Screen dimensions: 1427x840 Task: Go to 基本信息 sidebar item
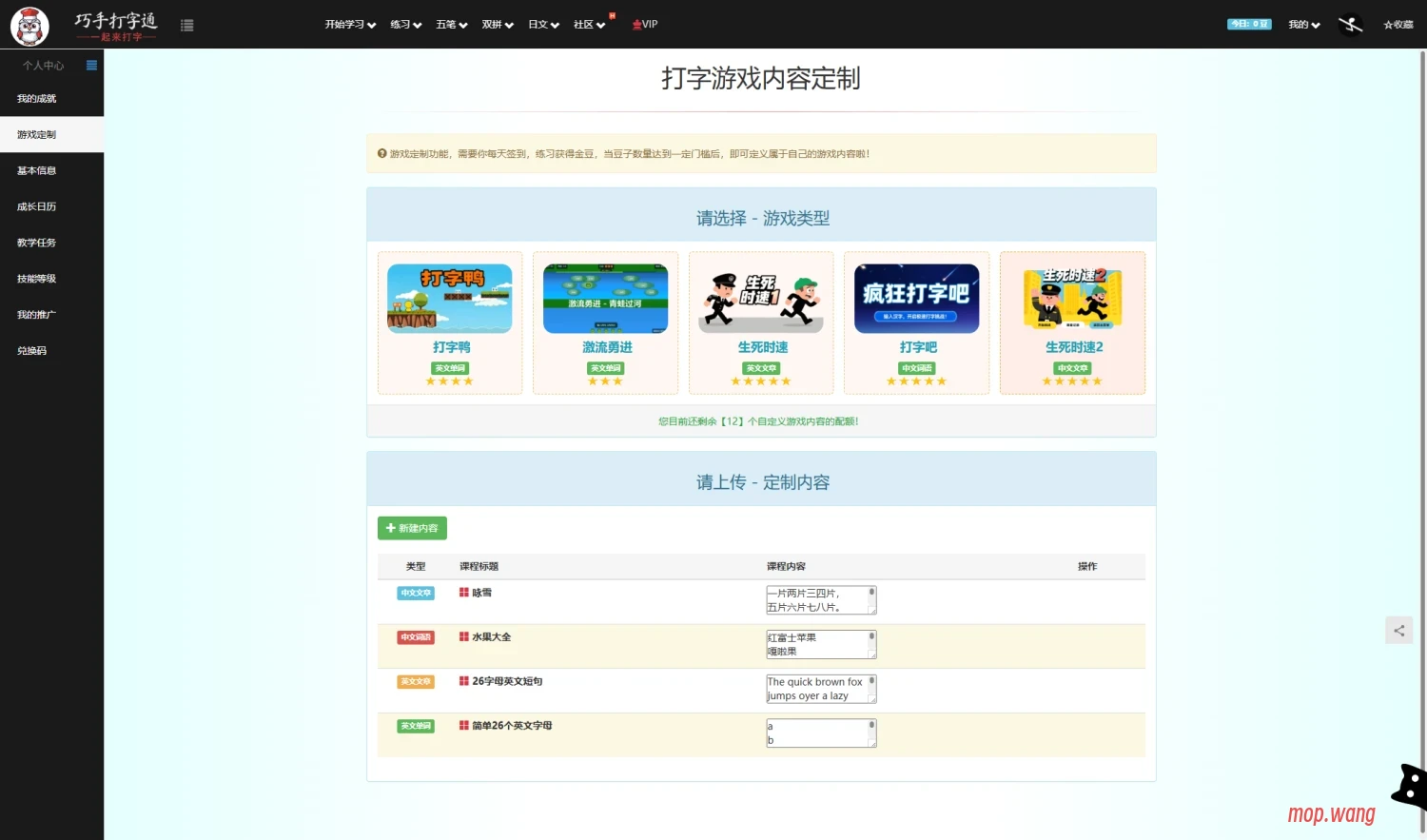click(x=37, y=171)
